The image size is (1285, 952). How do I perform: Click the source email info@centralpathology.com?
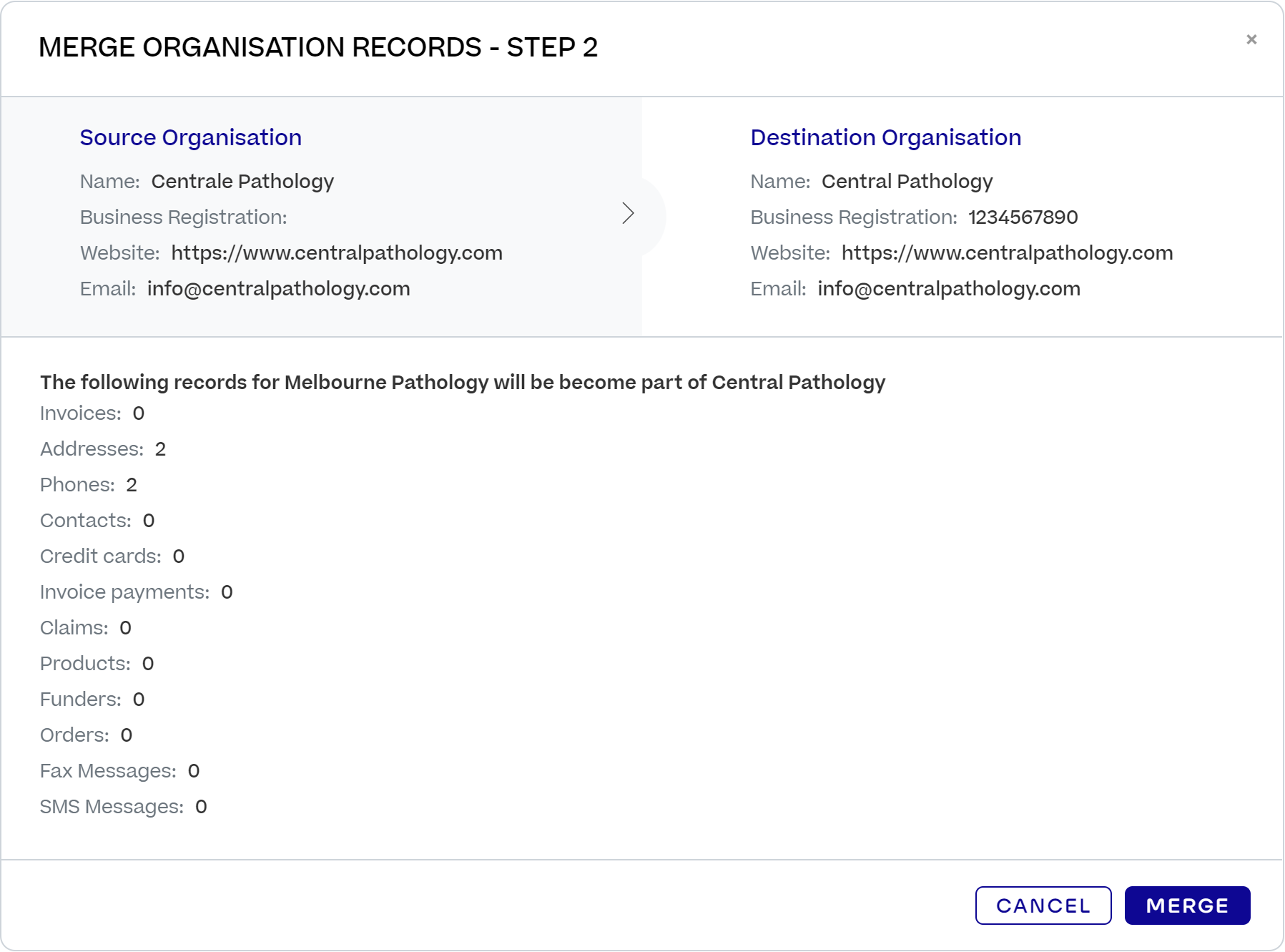[278, 288]
